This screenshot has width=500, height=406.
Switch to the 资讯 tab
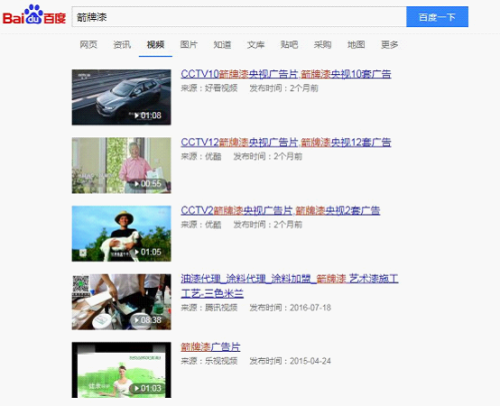[122, 45]
